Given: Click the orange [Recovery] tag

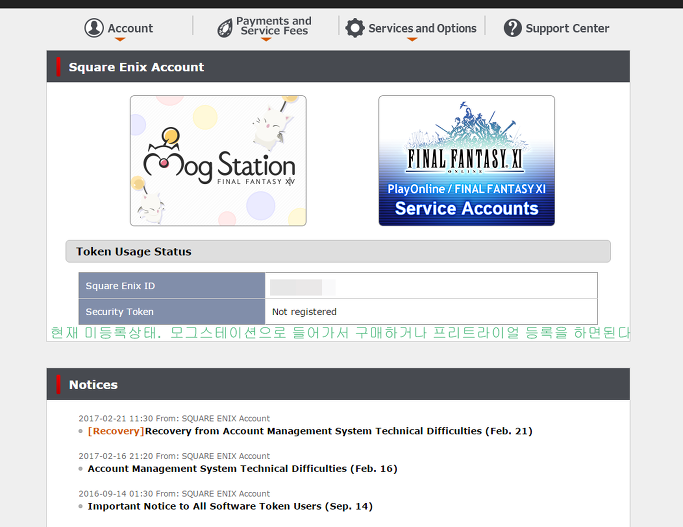Looking at the screenshot, I should [x=116, y=431].
